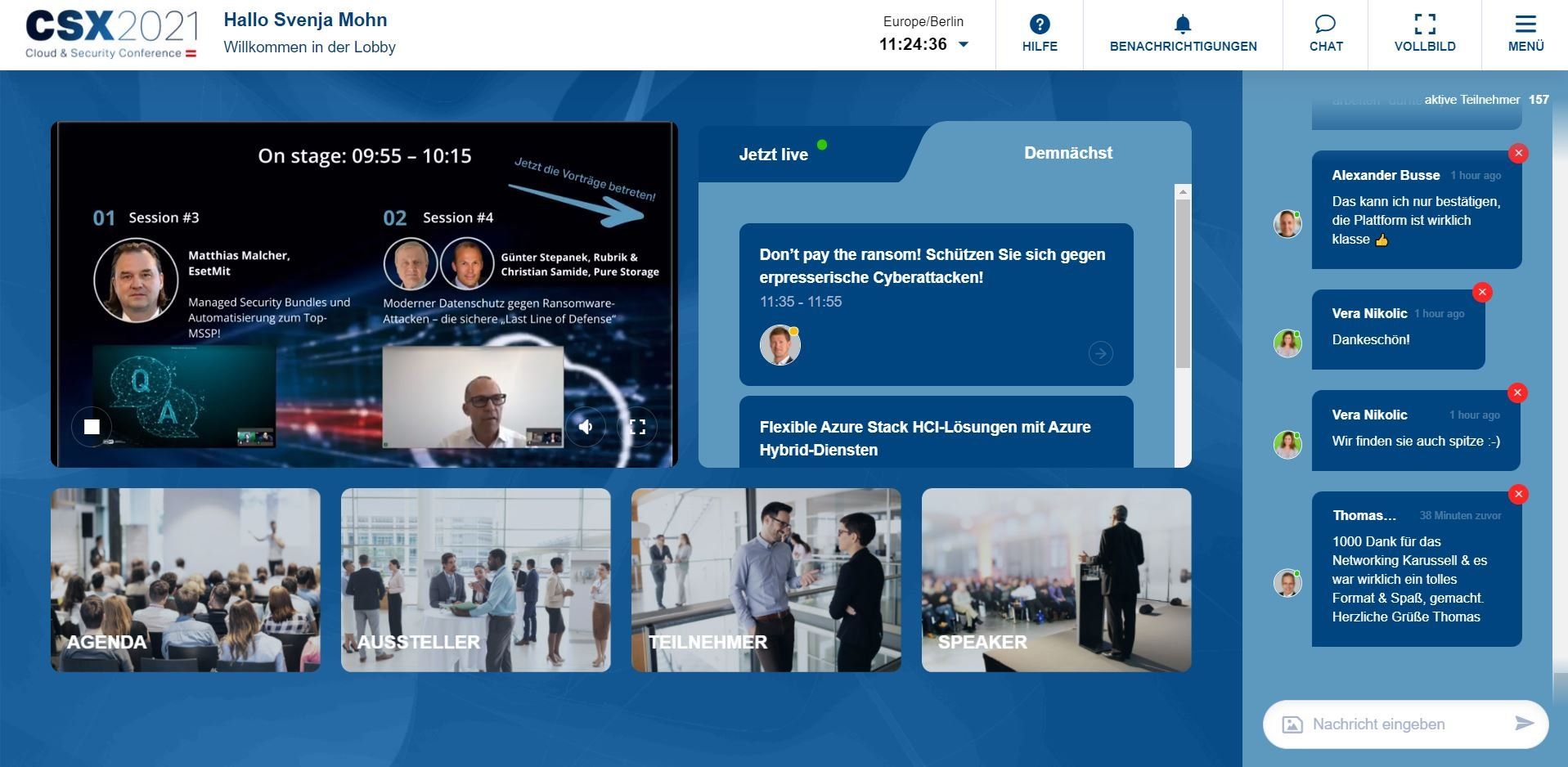Image resolution: width=1568 pixels, height=767 pixels.
Task: Click the 11:35 - 11:55 session time
Action: (800, 302)
